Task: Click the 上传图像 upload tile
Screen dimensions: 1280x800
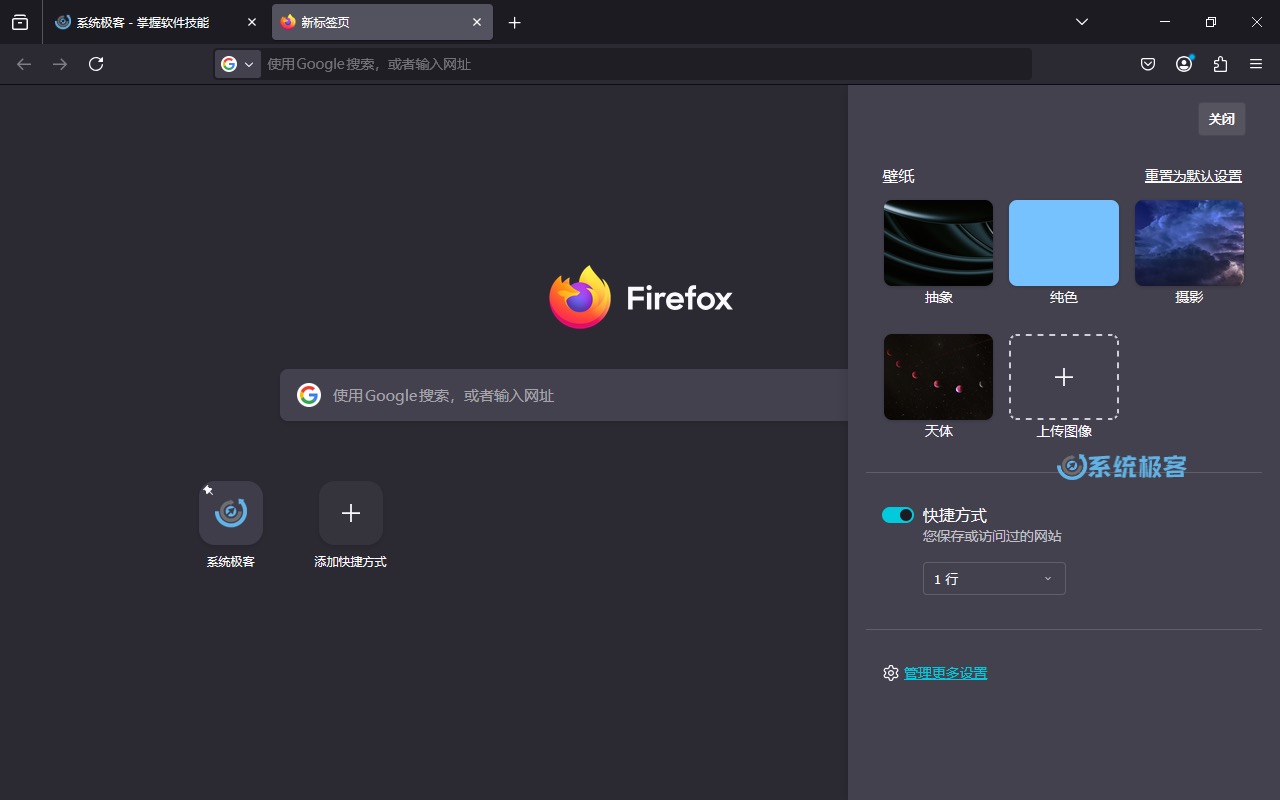Action: [x=1064, y=377]
